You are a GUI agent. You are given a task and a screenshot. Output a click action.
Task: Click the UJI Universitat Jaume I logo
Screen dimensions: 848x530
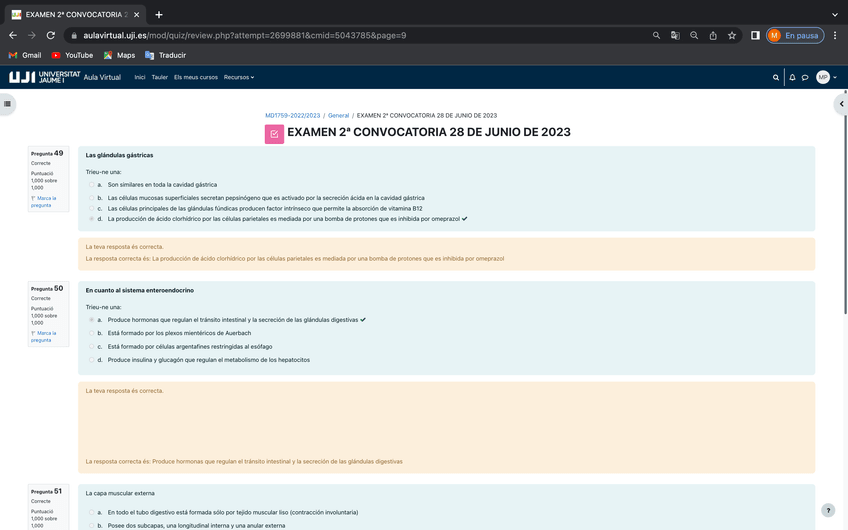pyautogui.click(x=44, y=77)
